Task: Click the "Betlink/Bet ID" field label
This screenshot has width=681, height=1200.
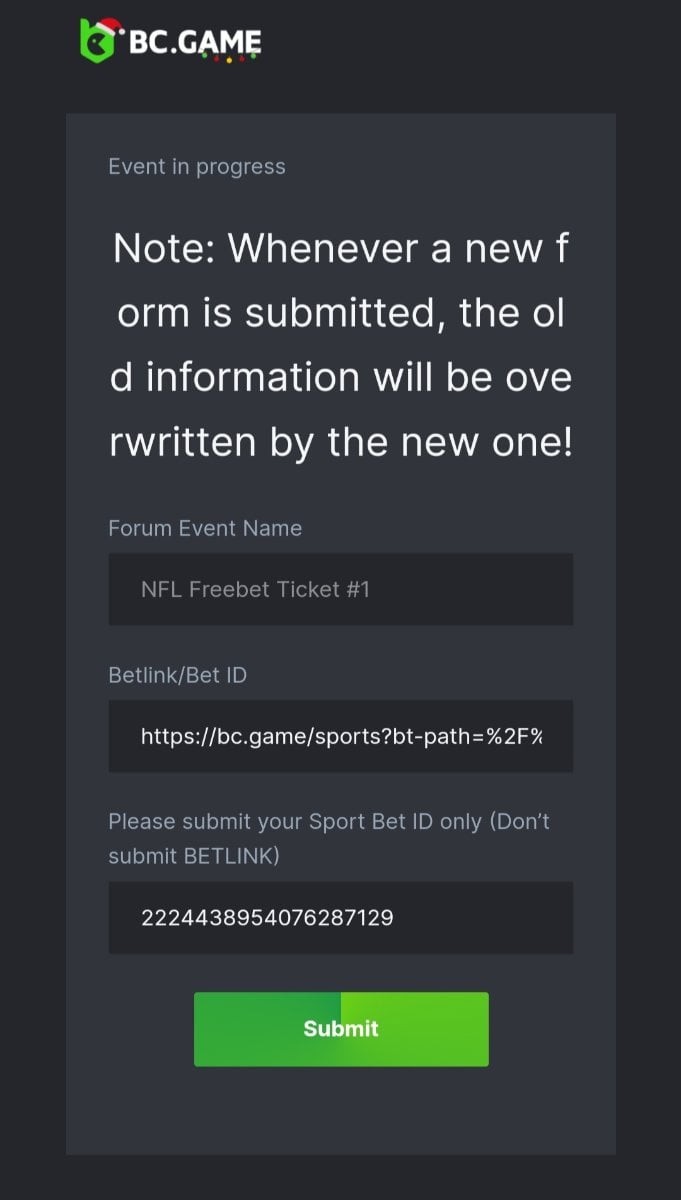Action: click(177, 676)
